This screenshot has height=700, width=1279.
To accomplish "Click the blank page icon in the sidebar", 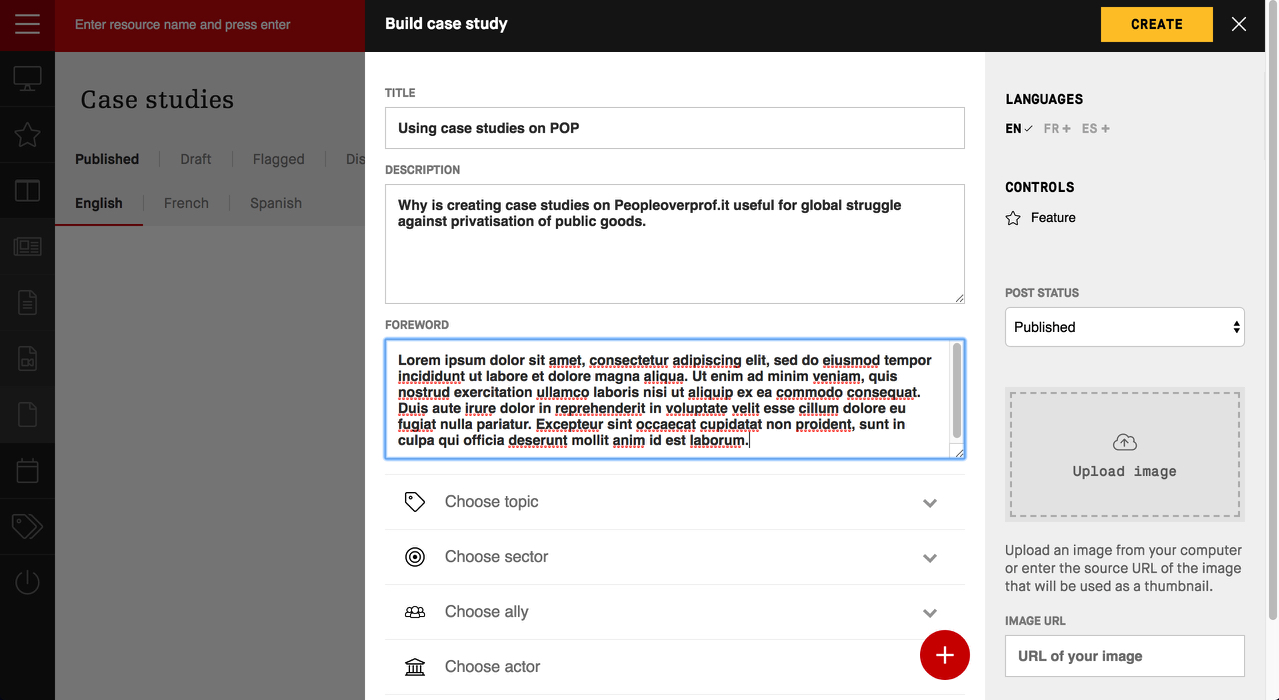I will pyautogui.click(x=27, y=414).
